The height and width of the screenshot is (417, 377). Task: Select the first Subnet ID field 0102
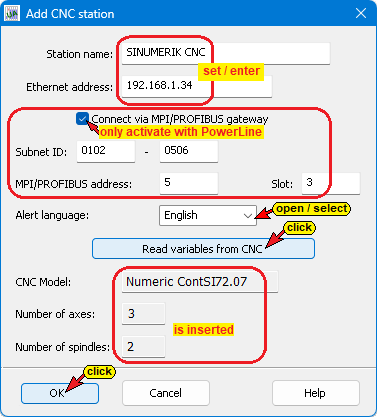(x=106, y=151)
